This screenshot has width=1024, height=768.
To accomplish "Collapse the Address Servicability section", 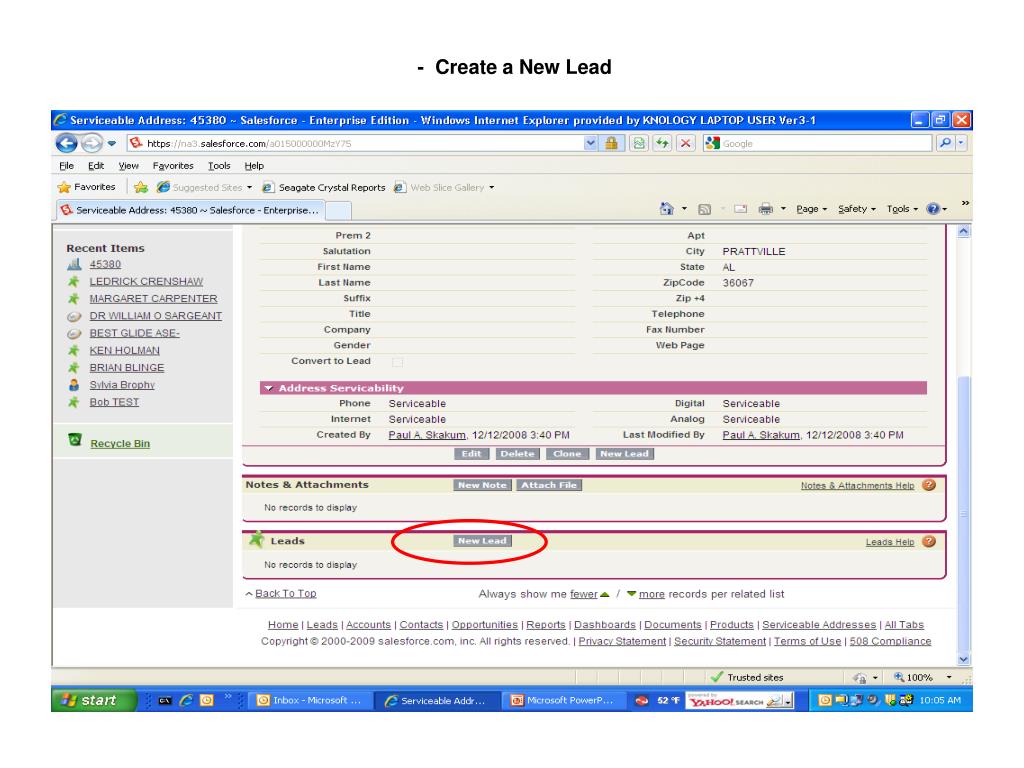I will click(x=268, y=389).
